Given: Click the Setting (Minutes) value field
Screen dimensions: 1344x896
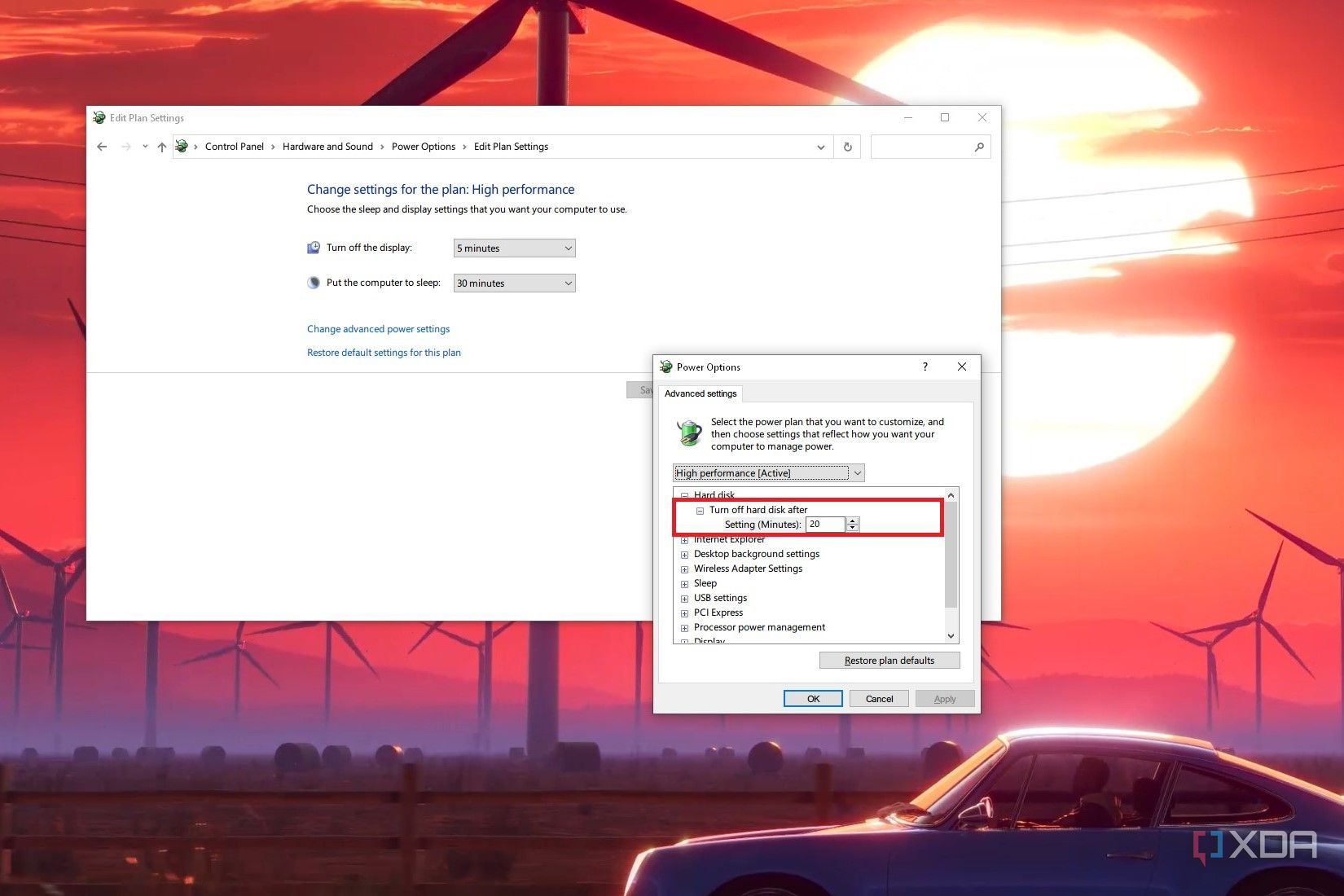Looking at the screenshot, I should 825,525.
